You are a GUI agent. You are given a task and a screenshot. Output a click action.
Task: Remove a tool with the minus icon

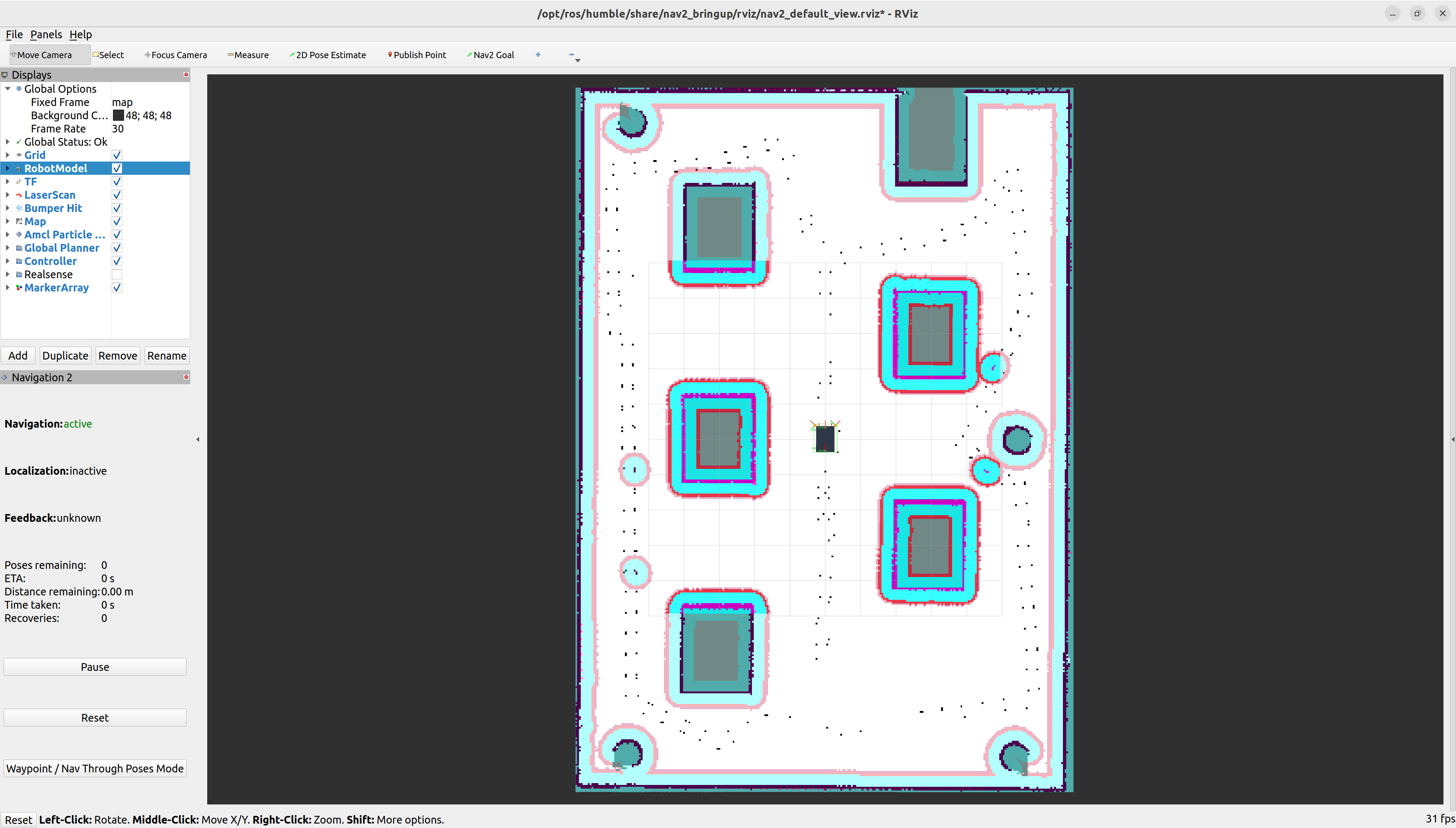tap(572, 54)
